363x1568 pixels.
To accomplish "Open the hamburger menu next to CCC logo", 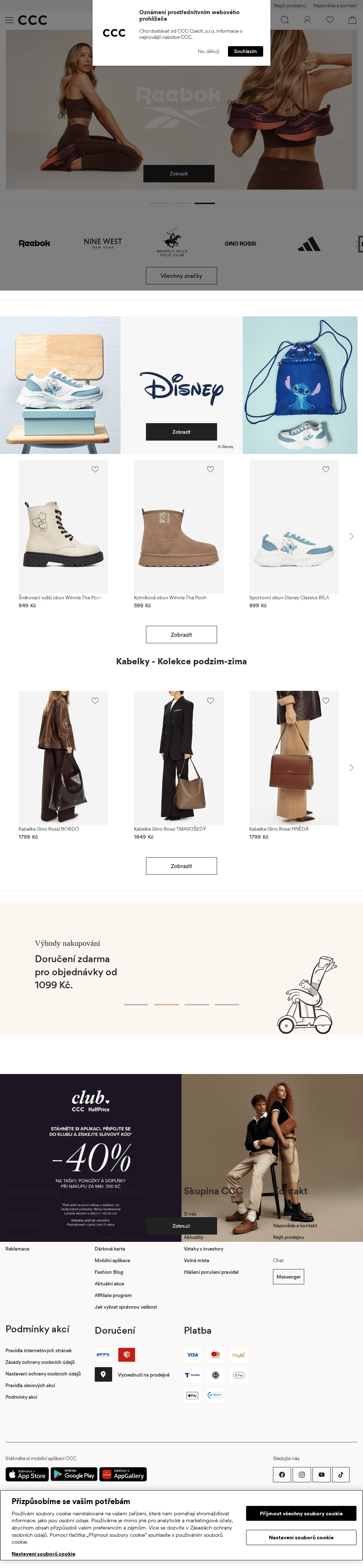I will (9, 20).
